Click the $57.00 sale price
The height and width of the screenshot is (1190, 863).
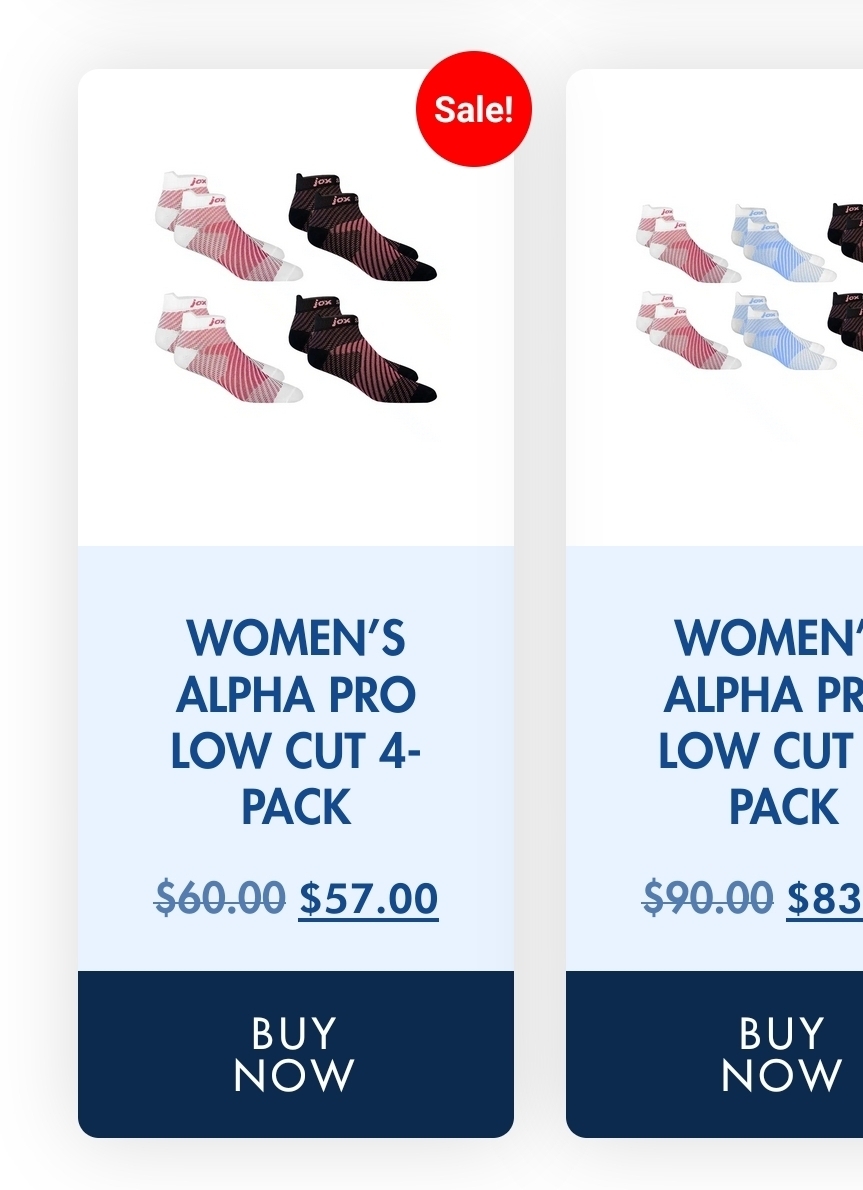pos(368,898)
